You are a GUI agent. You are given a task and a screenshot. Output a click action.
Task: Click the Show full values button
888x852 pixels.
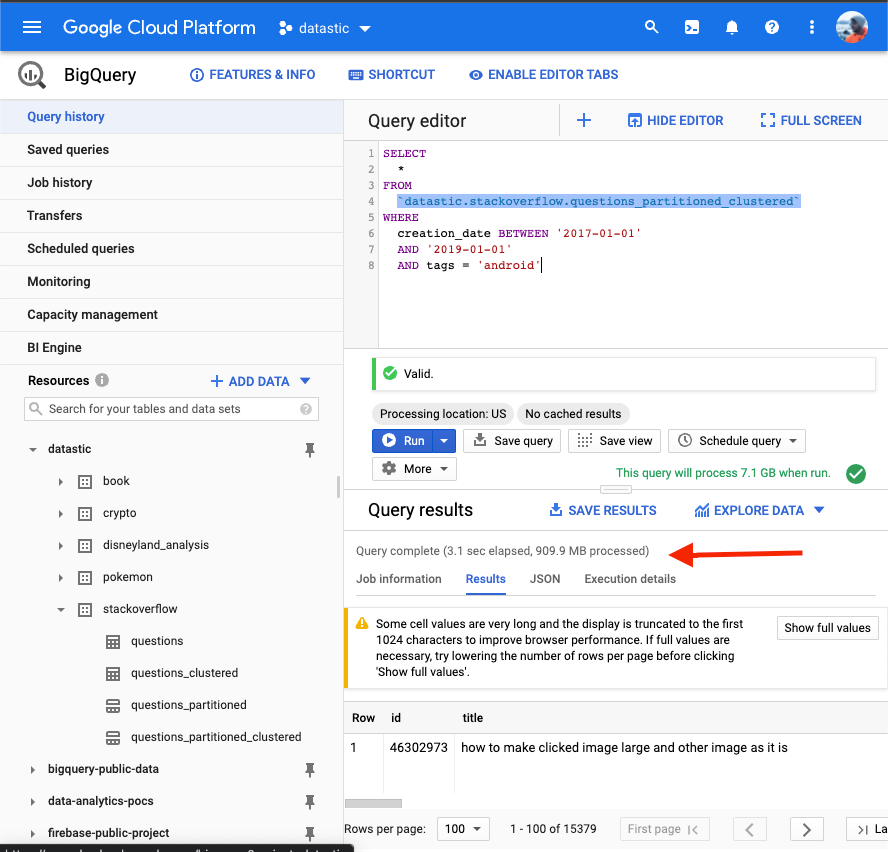pyautogui.click(x=827, y=628)
